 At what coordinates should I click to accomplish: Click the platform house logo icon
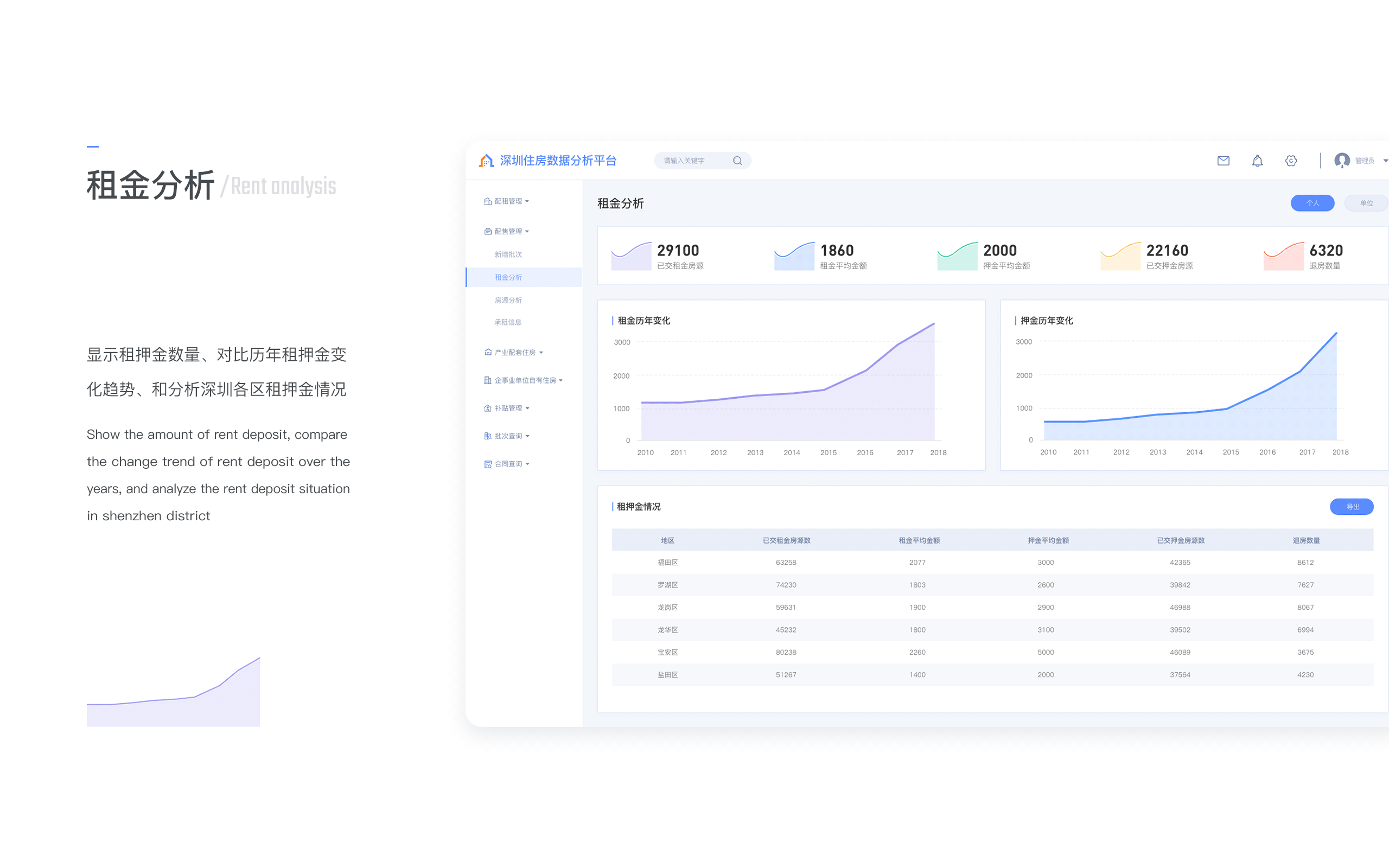(486, 161)
